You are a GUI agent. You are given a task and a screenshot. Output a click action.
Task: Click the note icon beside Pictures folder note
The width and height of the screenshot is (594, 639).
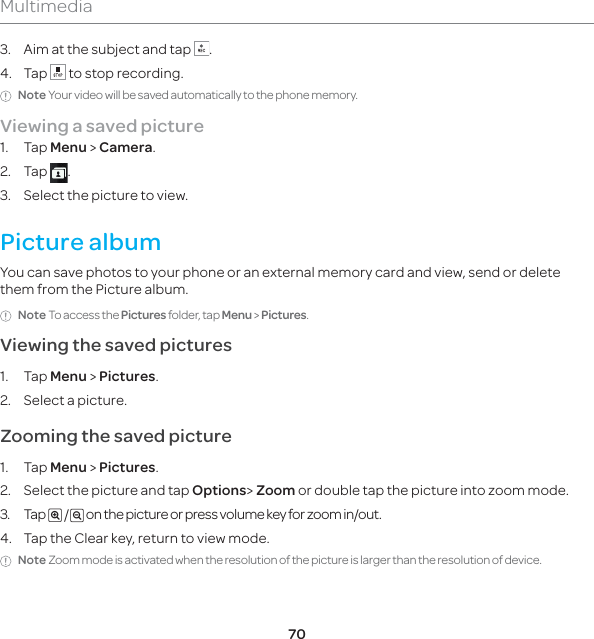[6, 316]
